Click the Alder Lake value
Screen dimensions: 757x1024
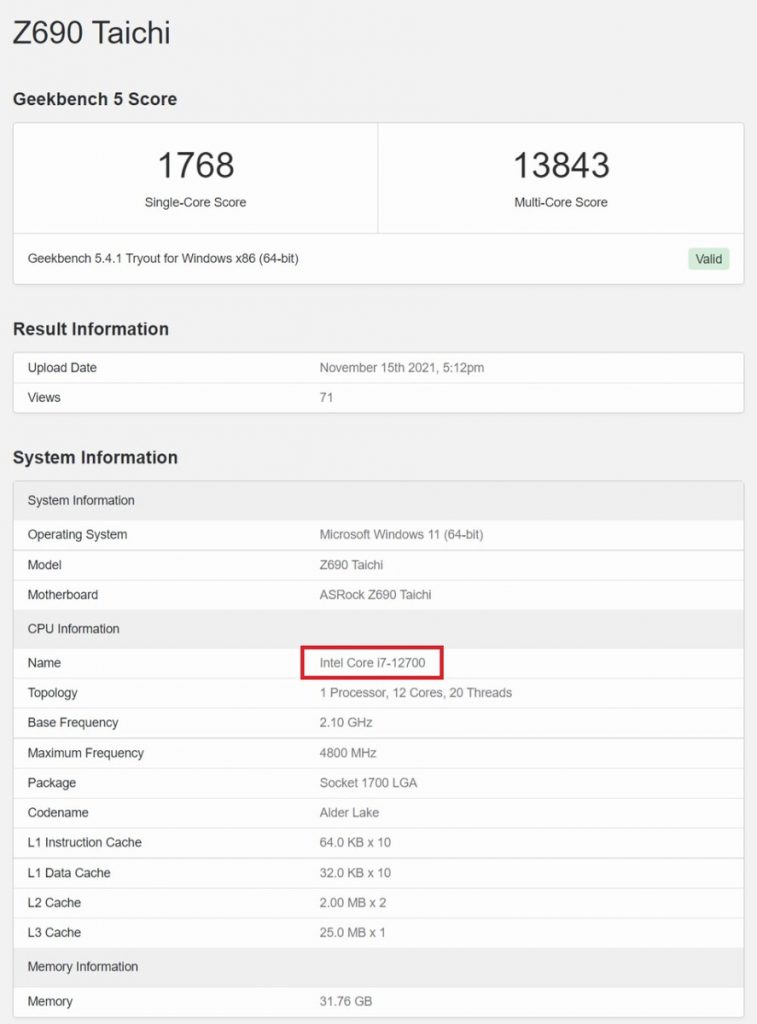349,813
